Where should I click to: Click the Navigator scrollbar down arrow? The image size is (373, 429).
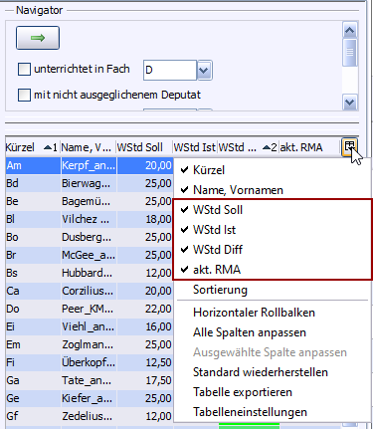click(x=350, y=102)
